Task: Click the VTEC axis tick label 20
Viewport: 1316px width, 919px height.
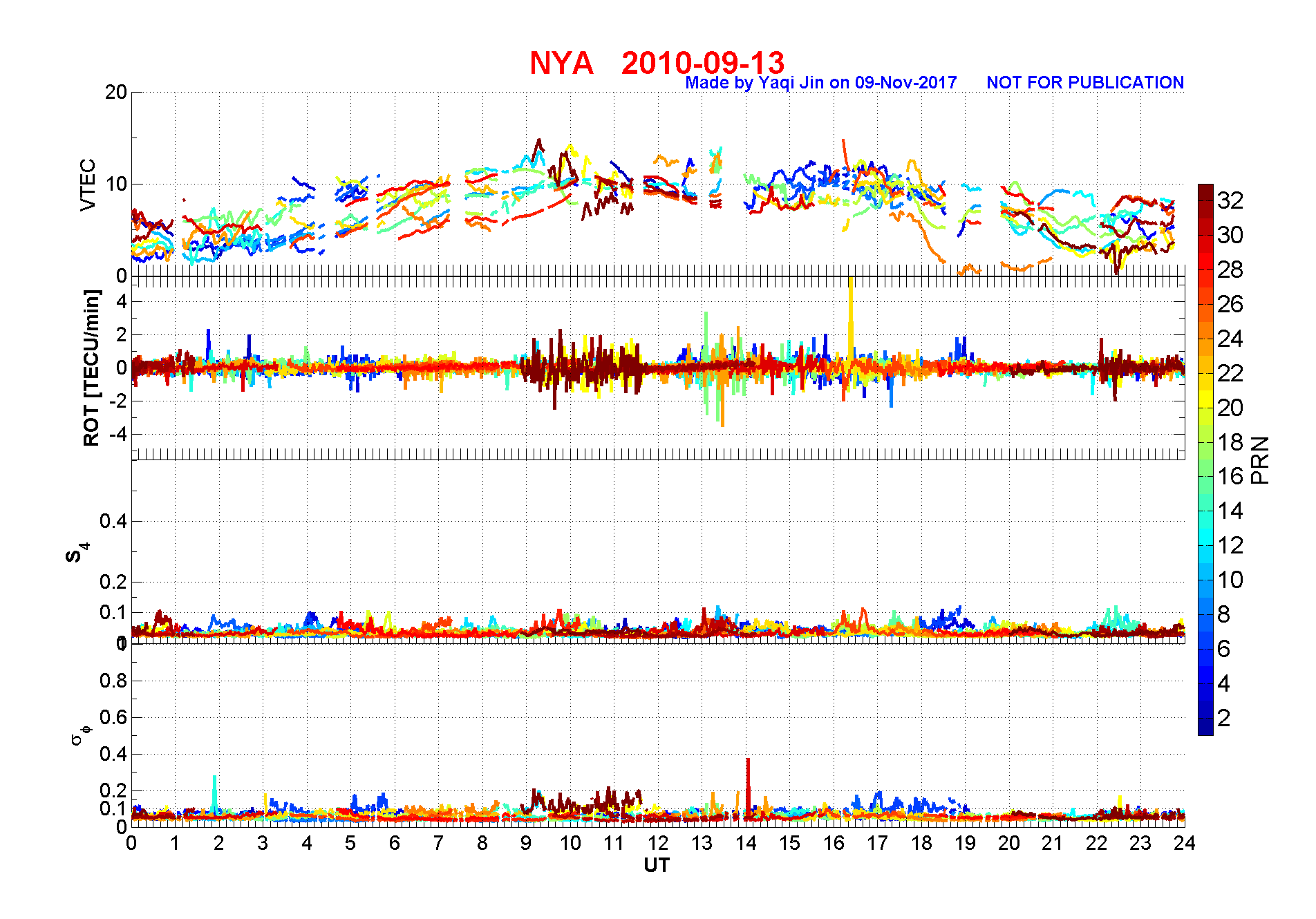Action: coord(115,93)
